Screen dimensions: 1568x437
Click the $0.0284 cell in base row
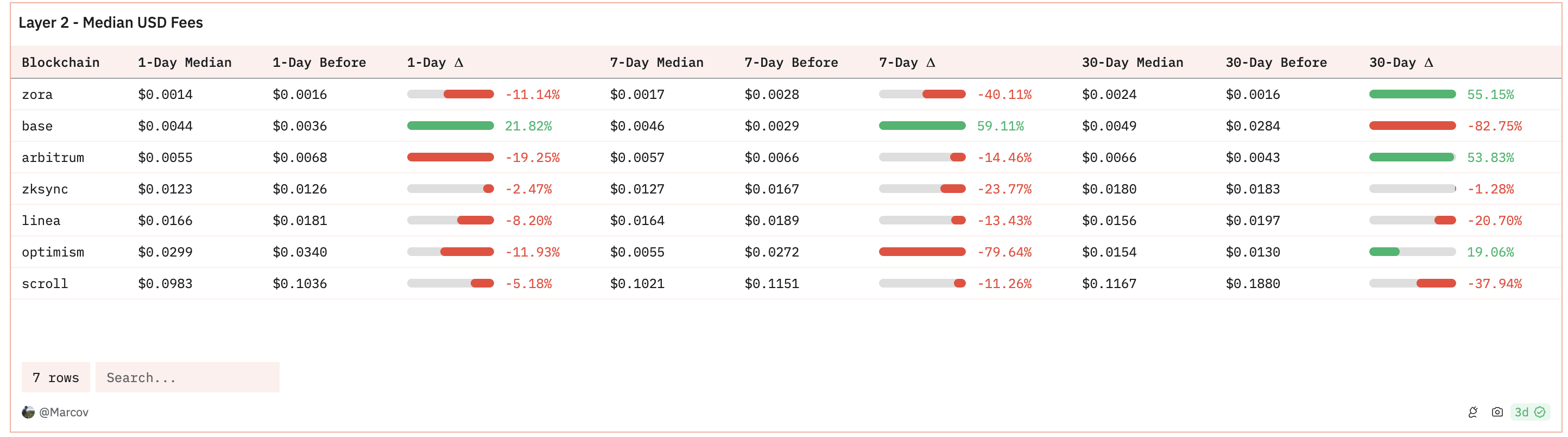1253,127
